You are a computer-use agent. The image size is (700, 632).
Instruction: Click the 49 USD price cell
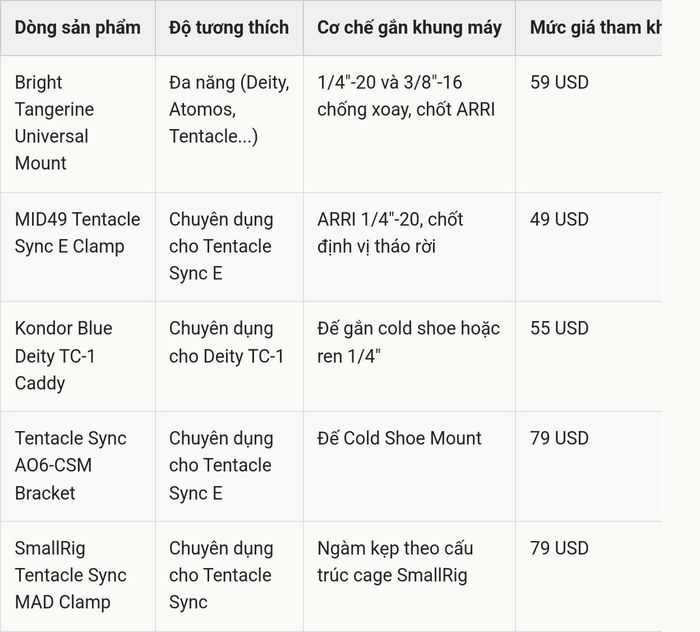588,247
